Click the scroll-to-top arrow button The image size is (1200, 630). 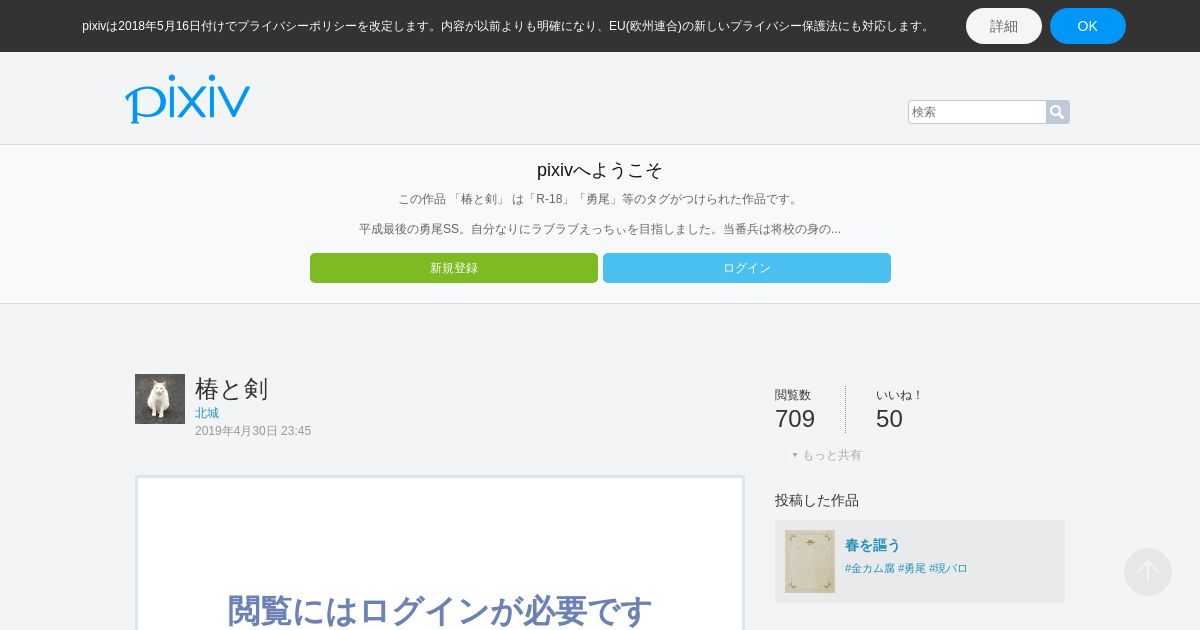coord(1148,572)
